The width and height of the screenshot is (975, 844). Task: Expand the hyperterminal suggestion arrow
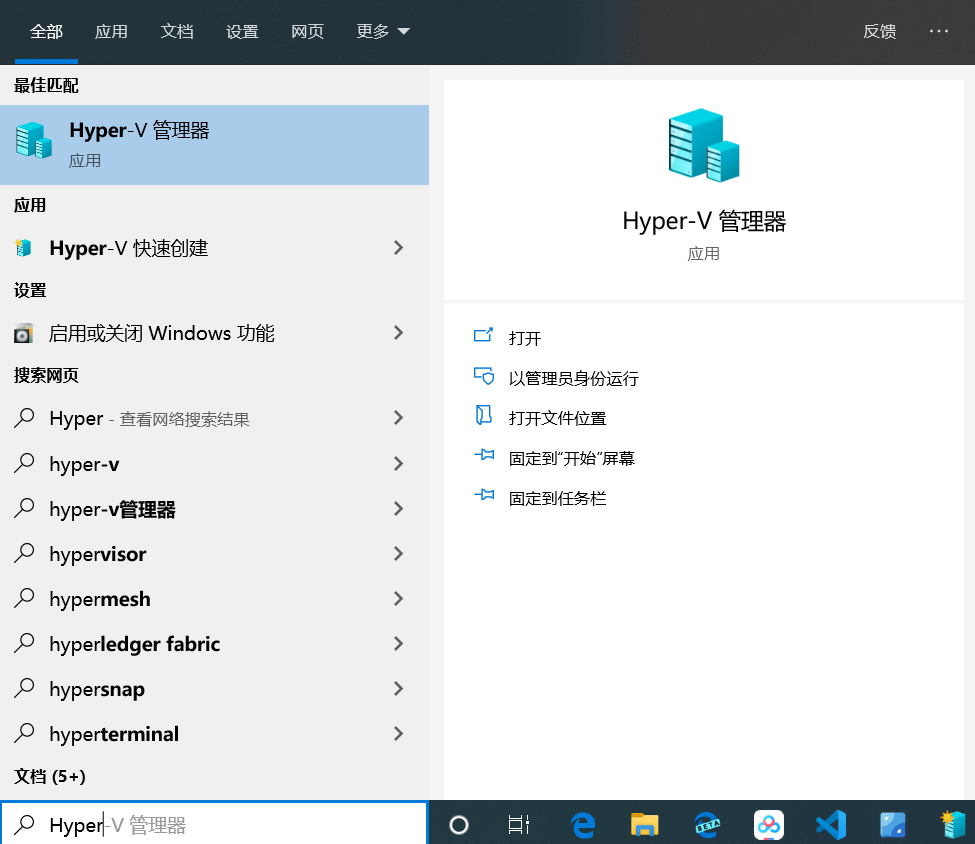[399, 734]
